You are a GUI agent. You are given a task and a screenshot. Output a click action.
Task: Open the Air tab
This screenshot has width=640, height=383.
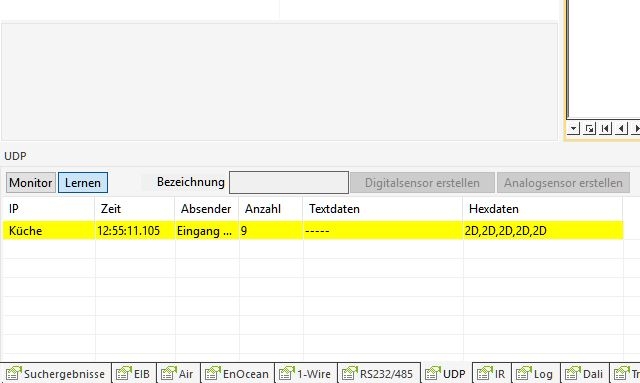click(178, 373)
